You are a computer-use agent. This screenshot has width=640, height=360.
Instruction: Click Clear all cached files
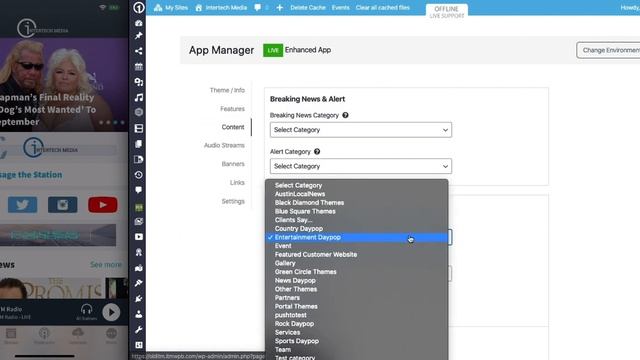[x=382, y=7]
